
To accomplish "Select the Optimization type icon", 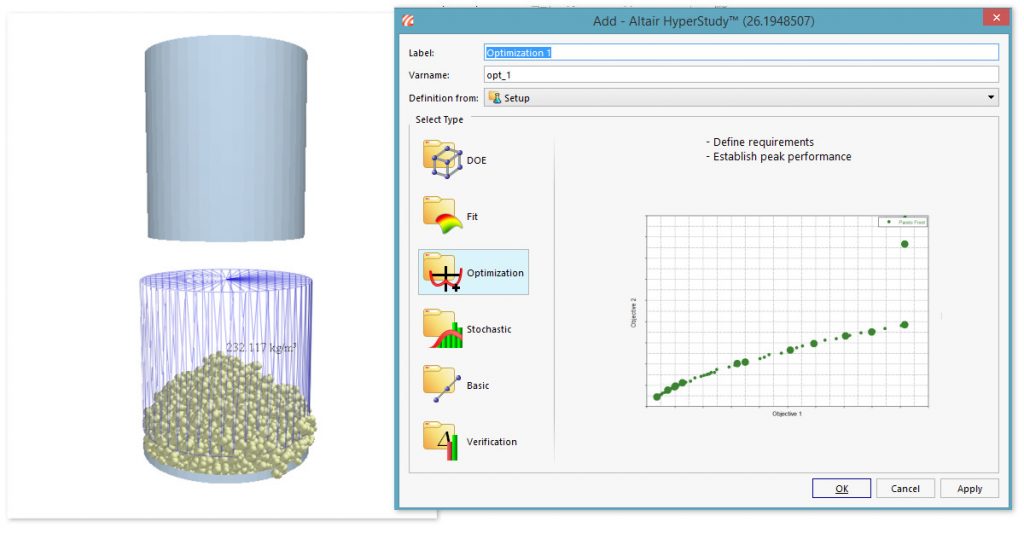I will pyautogui.click(x=442, y=272).
